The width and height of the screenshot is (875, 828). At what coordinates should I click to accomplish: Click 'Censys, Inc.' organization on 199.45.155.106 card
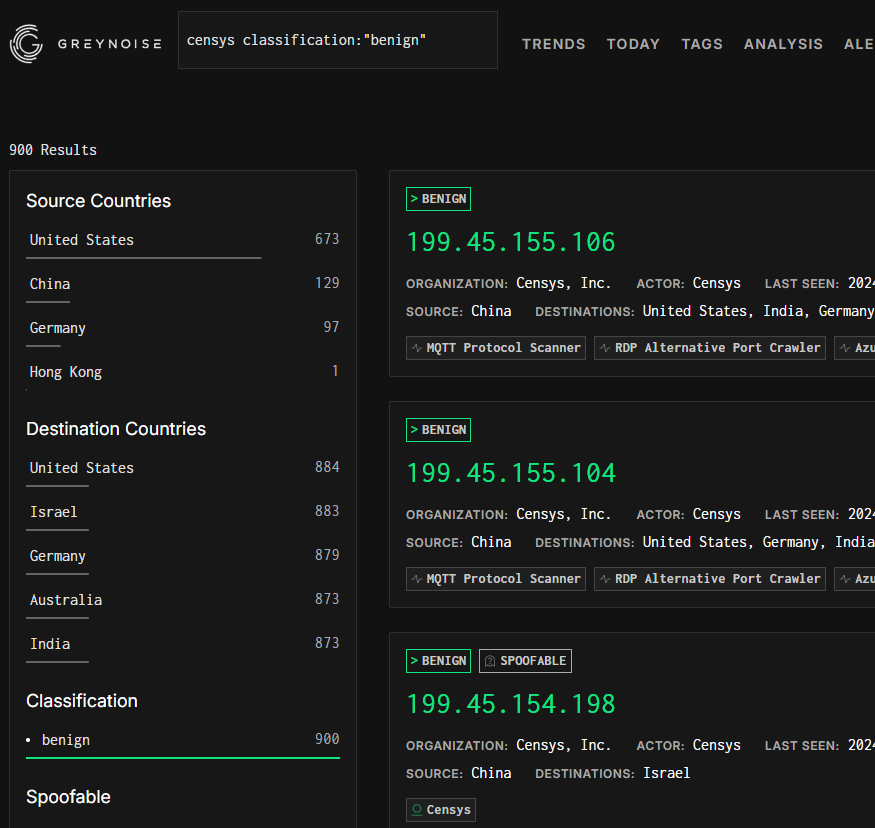[563, 283]
